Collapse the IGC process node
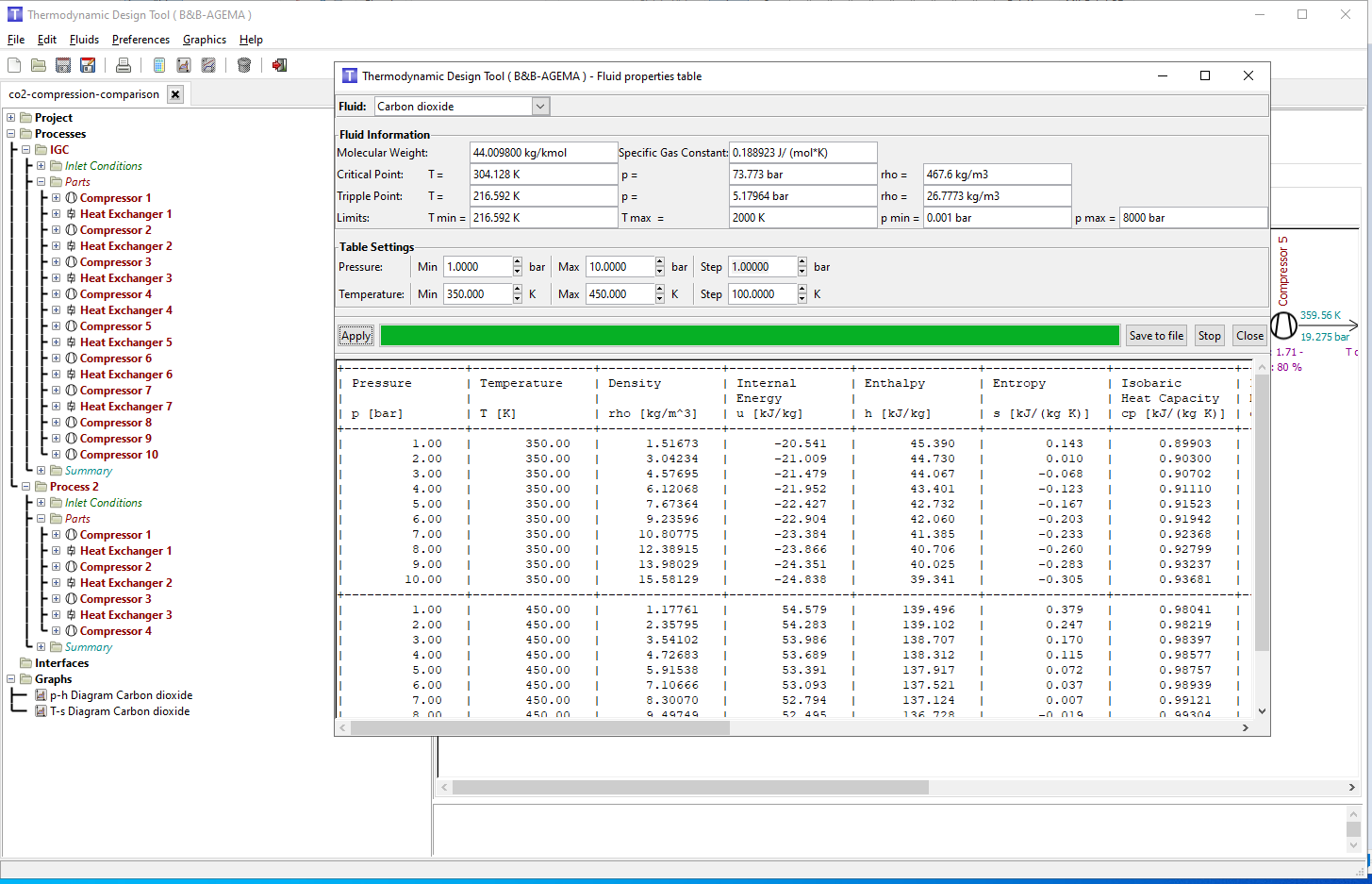1372x884 pixels. [26, 150]
